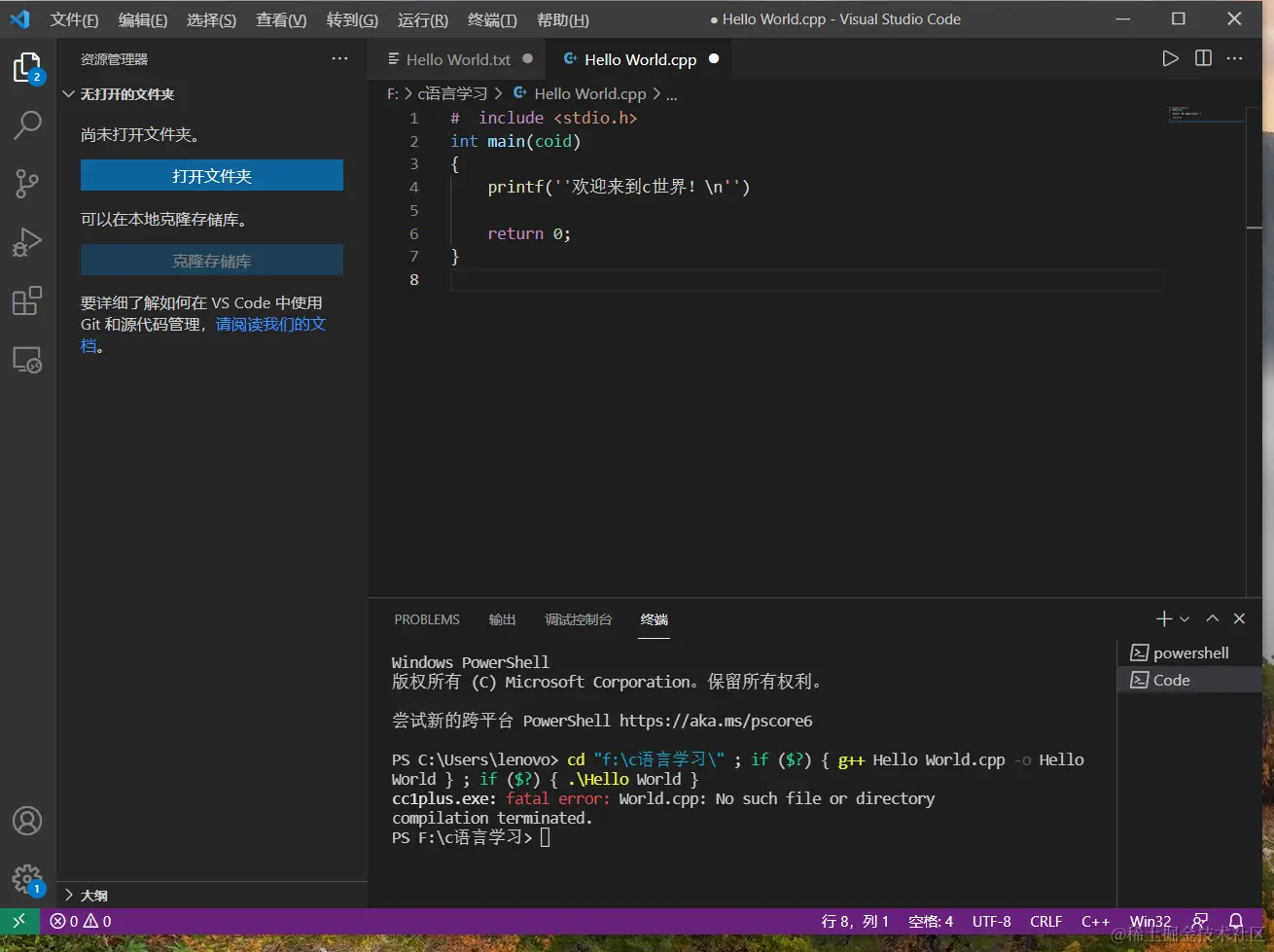Click the 打开文件夹 button

(x=212, y=176)
